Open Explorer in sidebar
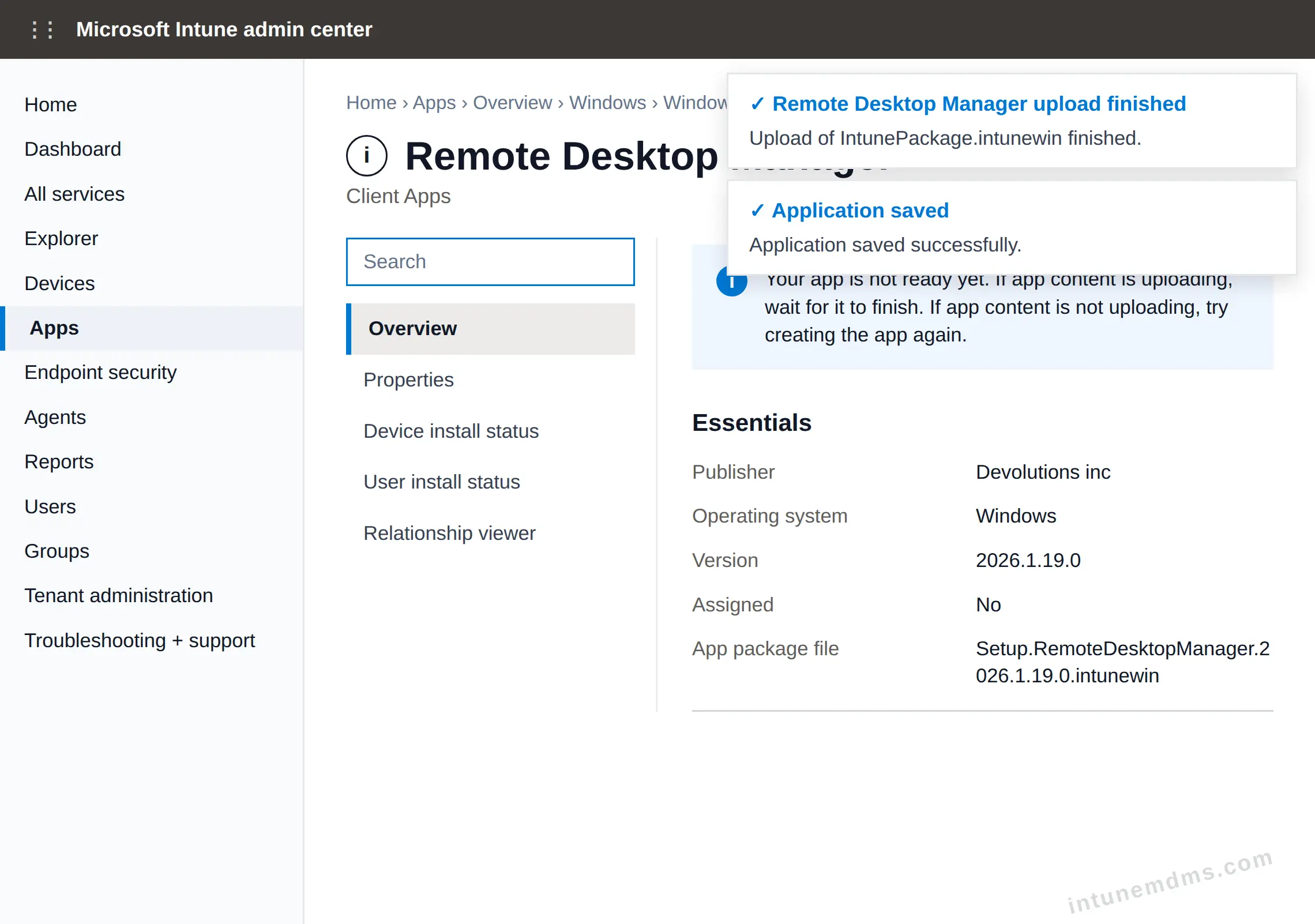This screenshot has height=924, width=1315. click(61, 239)
